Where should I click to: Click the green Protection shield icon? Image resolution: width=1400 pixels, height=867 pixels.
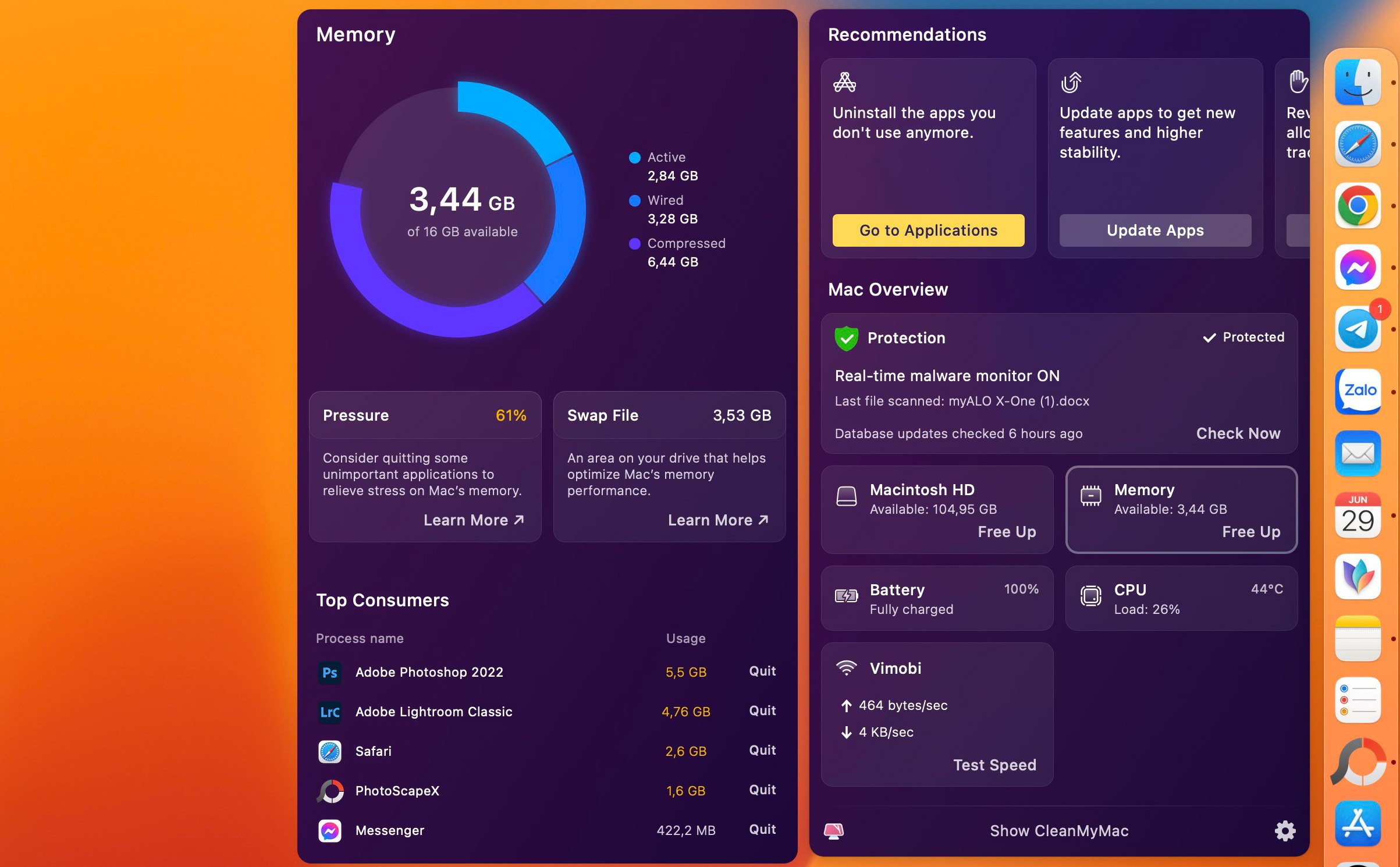pos(847,337)
